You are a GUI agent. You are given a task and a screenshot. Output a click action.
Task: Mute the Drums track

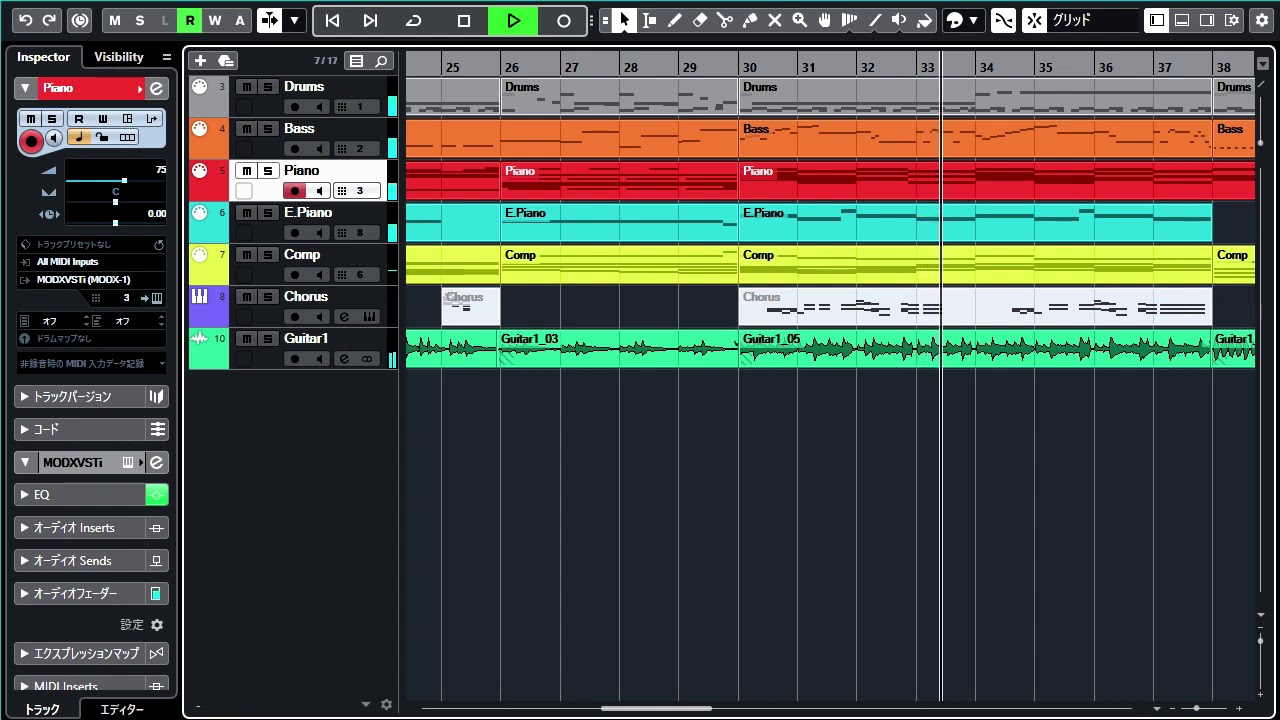click(x=246, y=87)
